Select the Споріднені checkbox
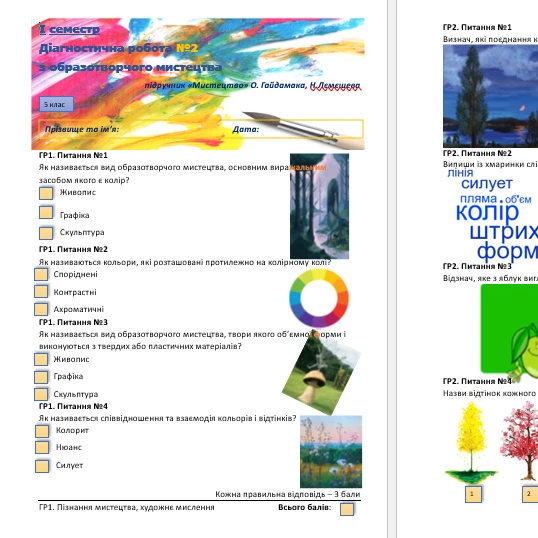 point(41,274)
